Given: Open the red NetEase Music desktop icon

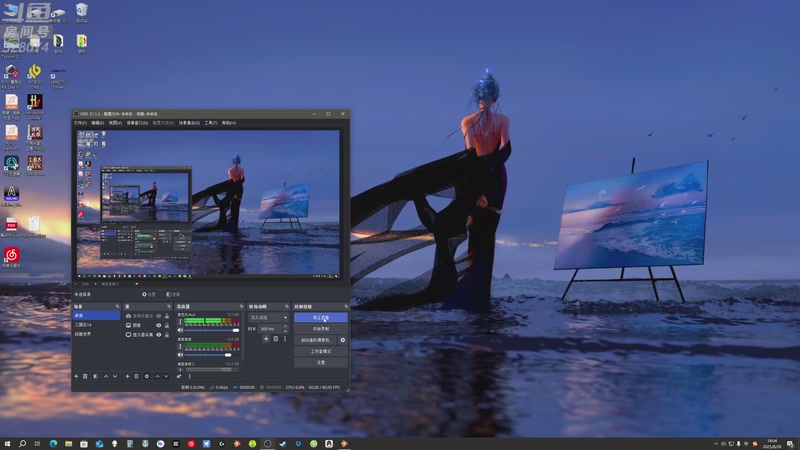Looking at the screenshot, I should click(x=11, y=257).
